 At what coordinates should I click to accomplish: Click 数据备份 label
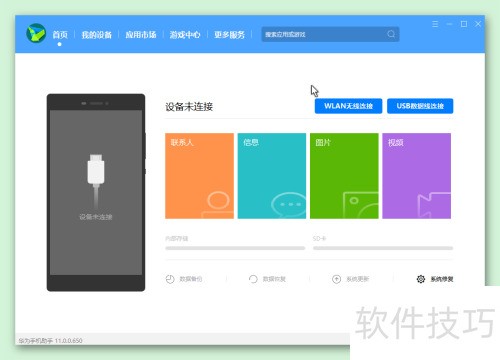(191, 279)
